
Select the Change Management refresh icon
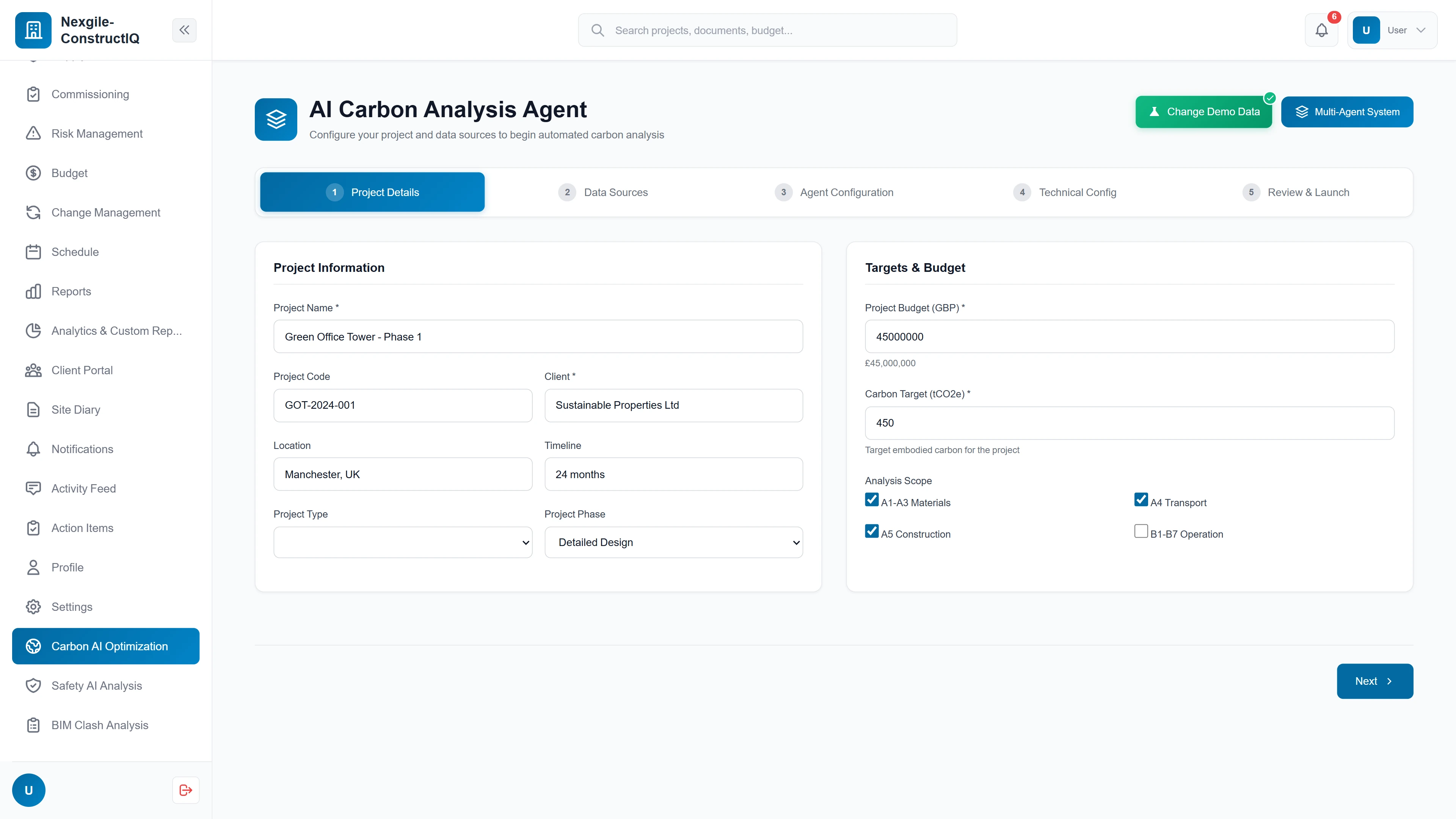click(x=33, y=212)
